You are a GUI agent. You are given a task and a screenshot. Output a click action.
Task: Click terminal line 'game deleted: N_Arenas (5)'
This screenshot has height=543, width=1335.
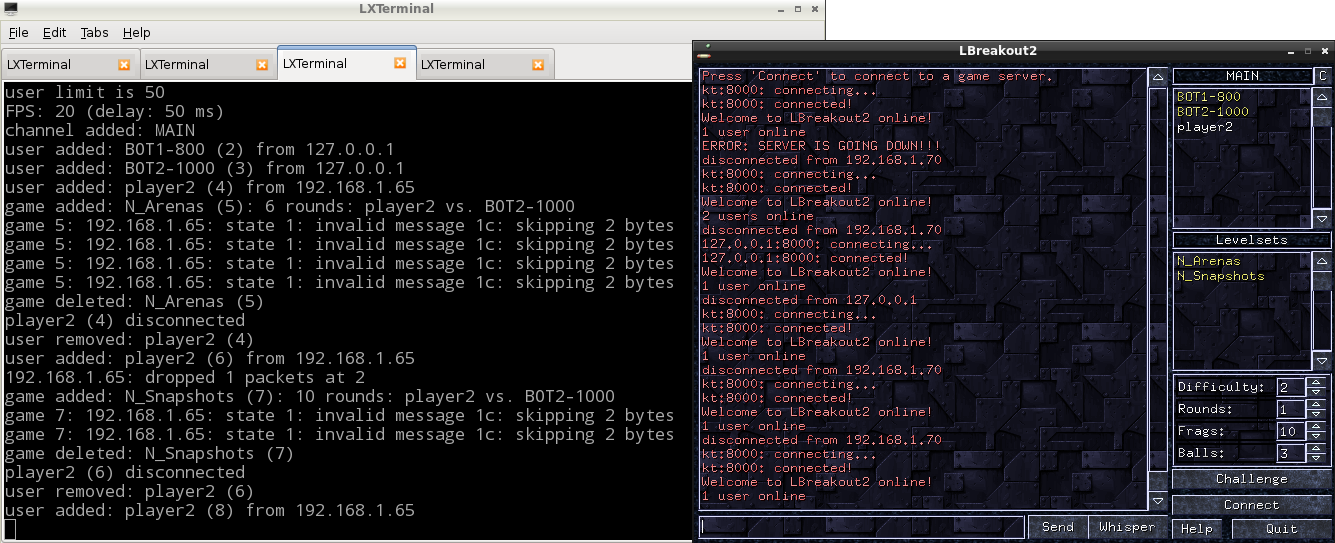(x=135, y=301)
